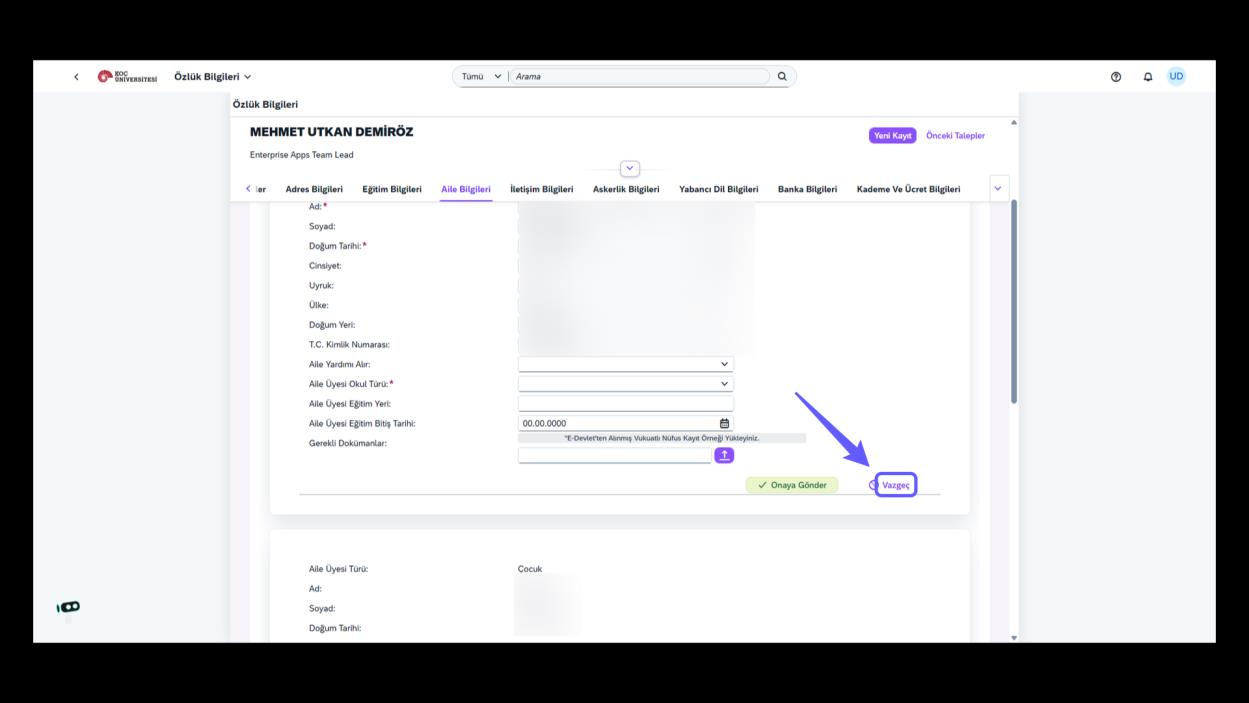This screenshot has width=1249, height=703.
Task: Switch to the Eğitim Bilgileri tab
Action: 392,189
